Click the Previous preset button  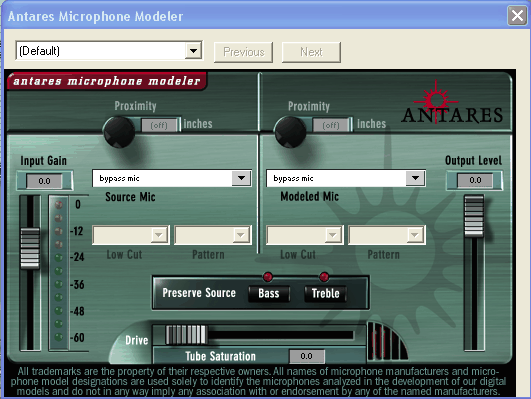(243, 52)
